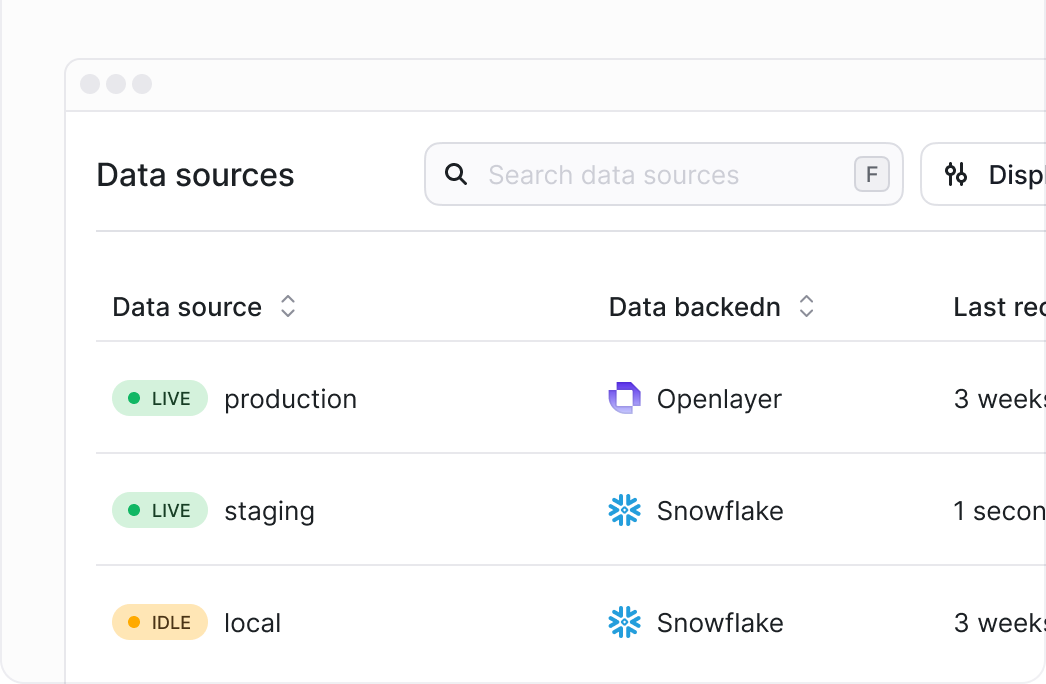Click the Data sources page heading
1046x684 pixels.
(x=195, y=175)
